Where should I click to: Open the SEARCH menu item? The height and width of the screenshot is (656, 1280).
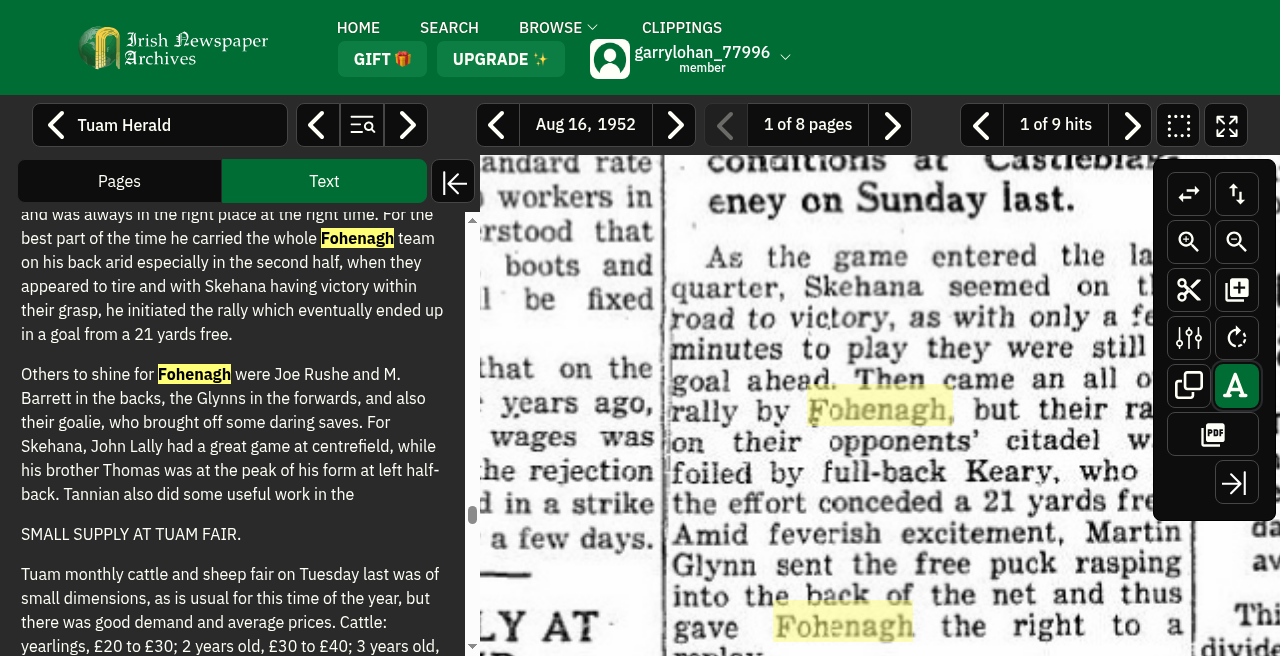pos(449,27)
